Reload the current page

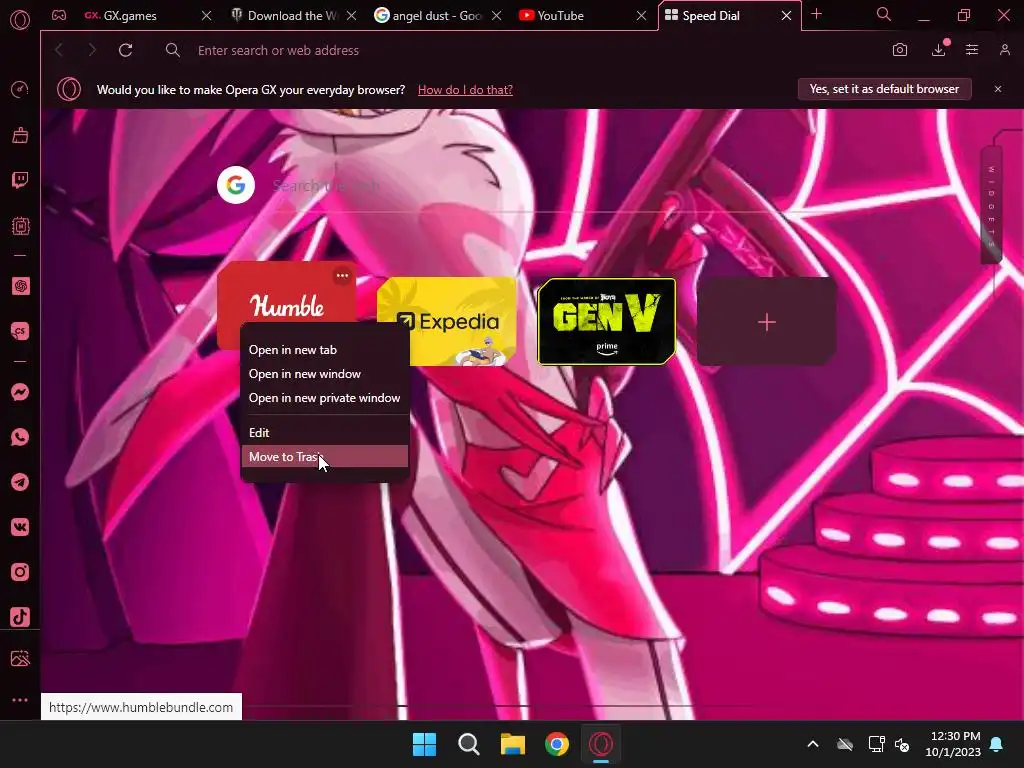point(125,50)
